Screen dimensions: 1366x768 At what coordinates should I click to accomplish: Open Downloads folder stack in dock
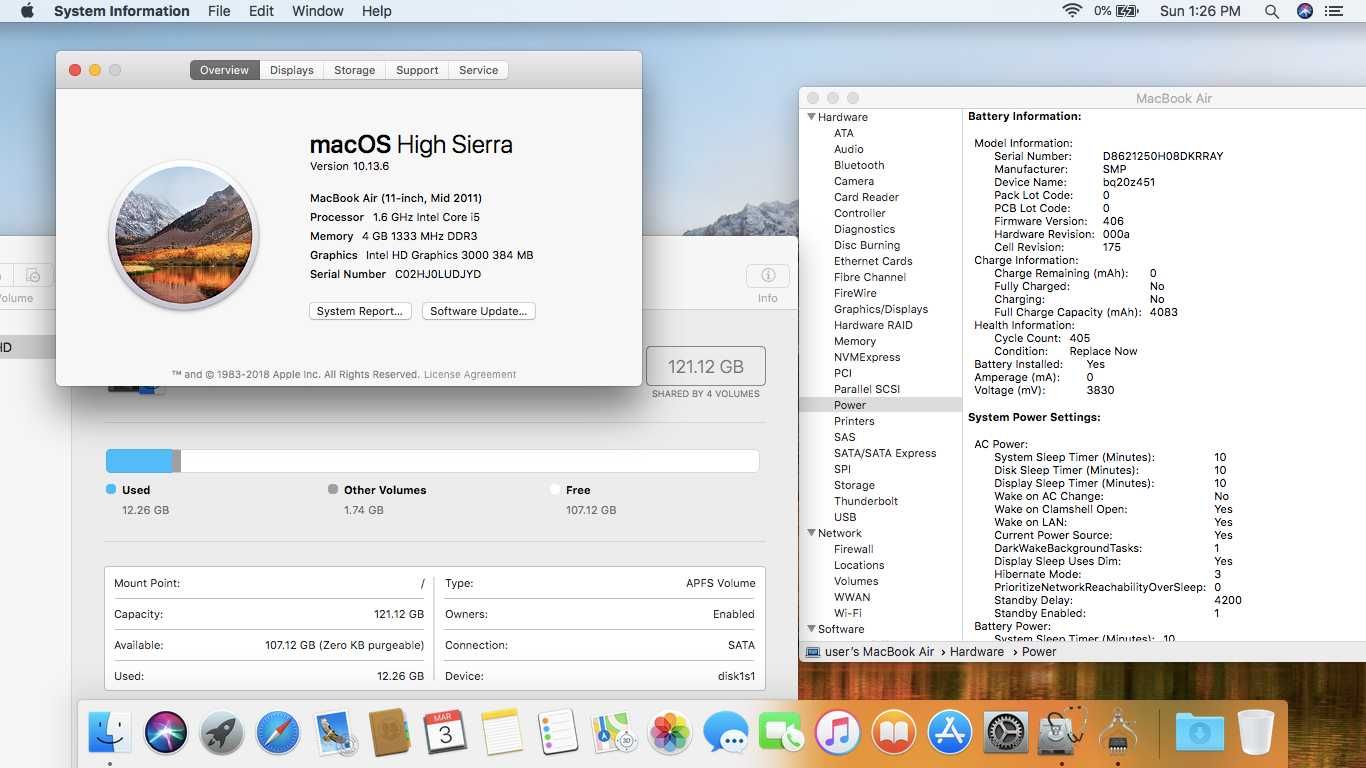(x=1199, y=733)
